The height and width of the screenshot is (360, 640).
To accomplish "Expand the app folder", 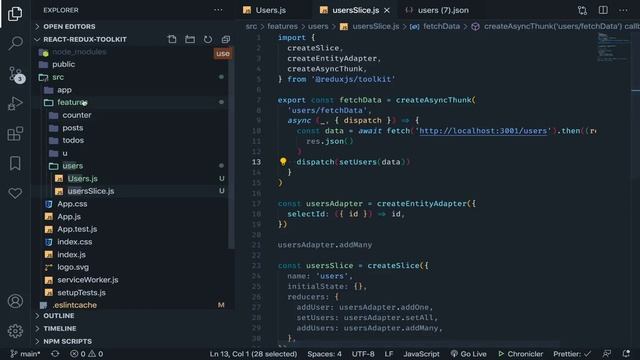I will [64, 90].
